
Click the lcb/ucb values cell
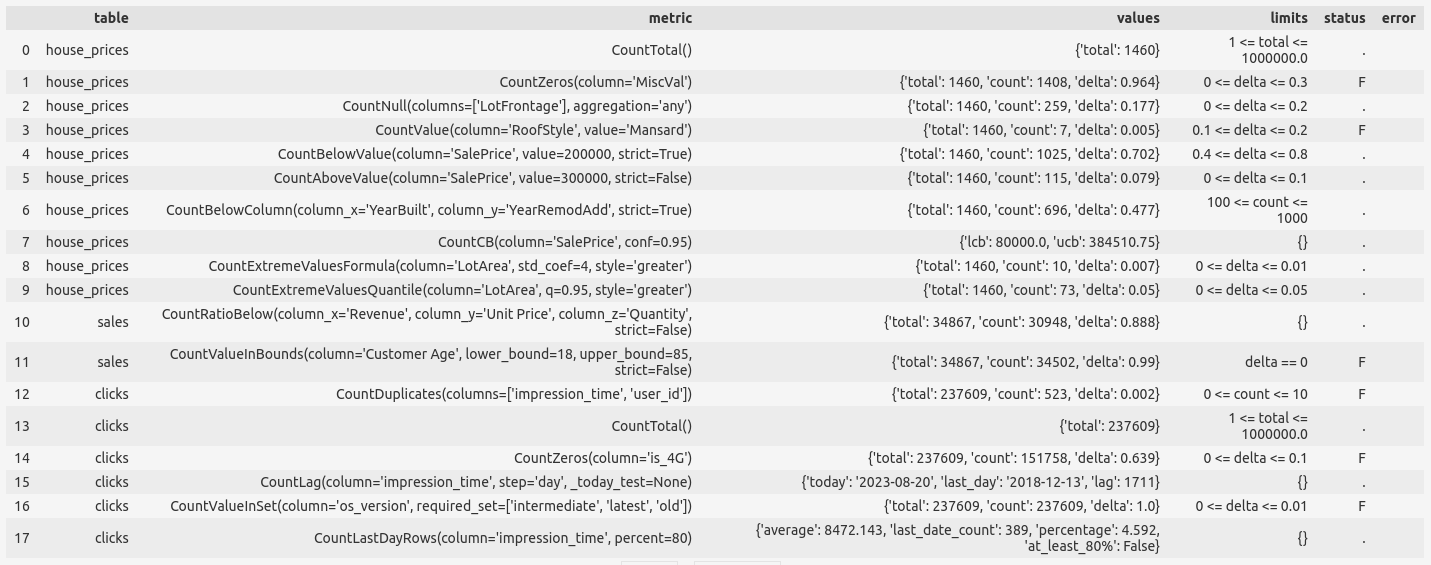coord(1059,242)
